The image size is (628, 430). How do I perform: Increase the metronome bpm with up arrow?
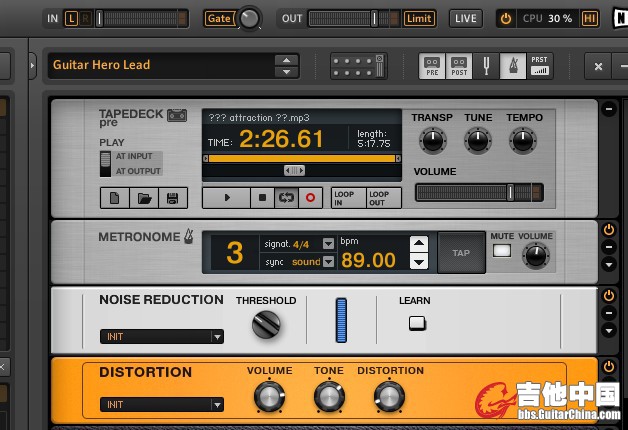419,243
